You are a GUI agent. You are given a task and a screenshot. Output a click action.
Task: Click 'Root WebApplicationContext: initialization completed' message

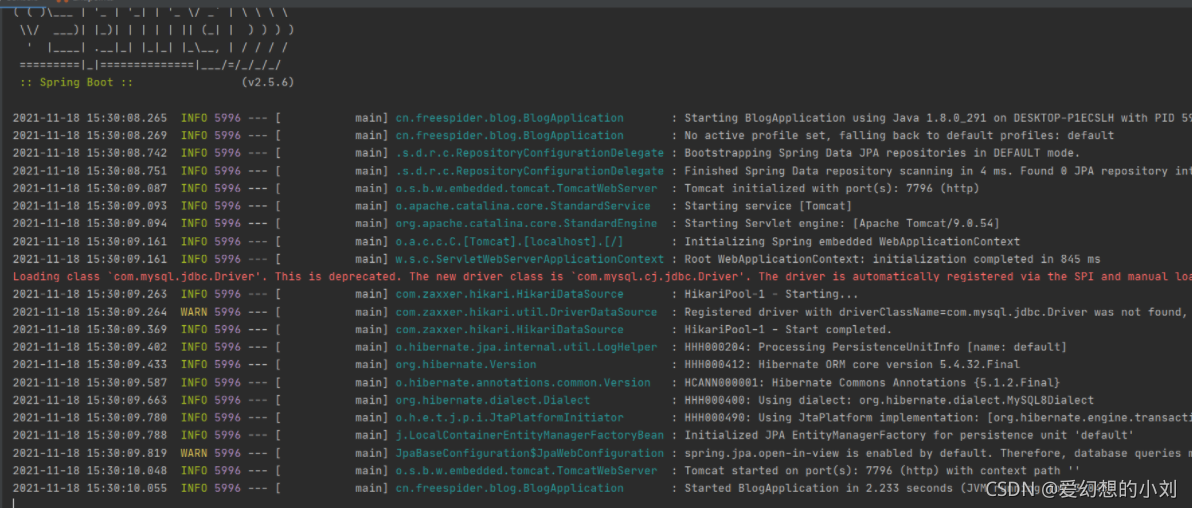click(892, 259)
